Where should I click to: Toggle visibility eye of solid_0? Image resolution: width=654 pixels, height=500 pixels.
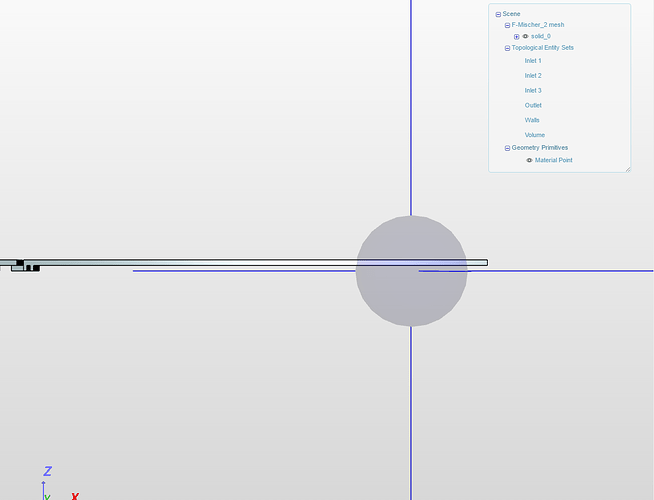(525, 36)
